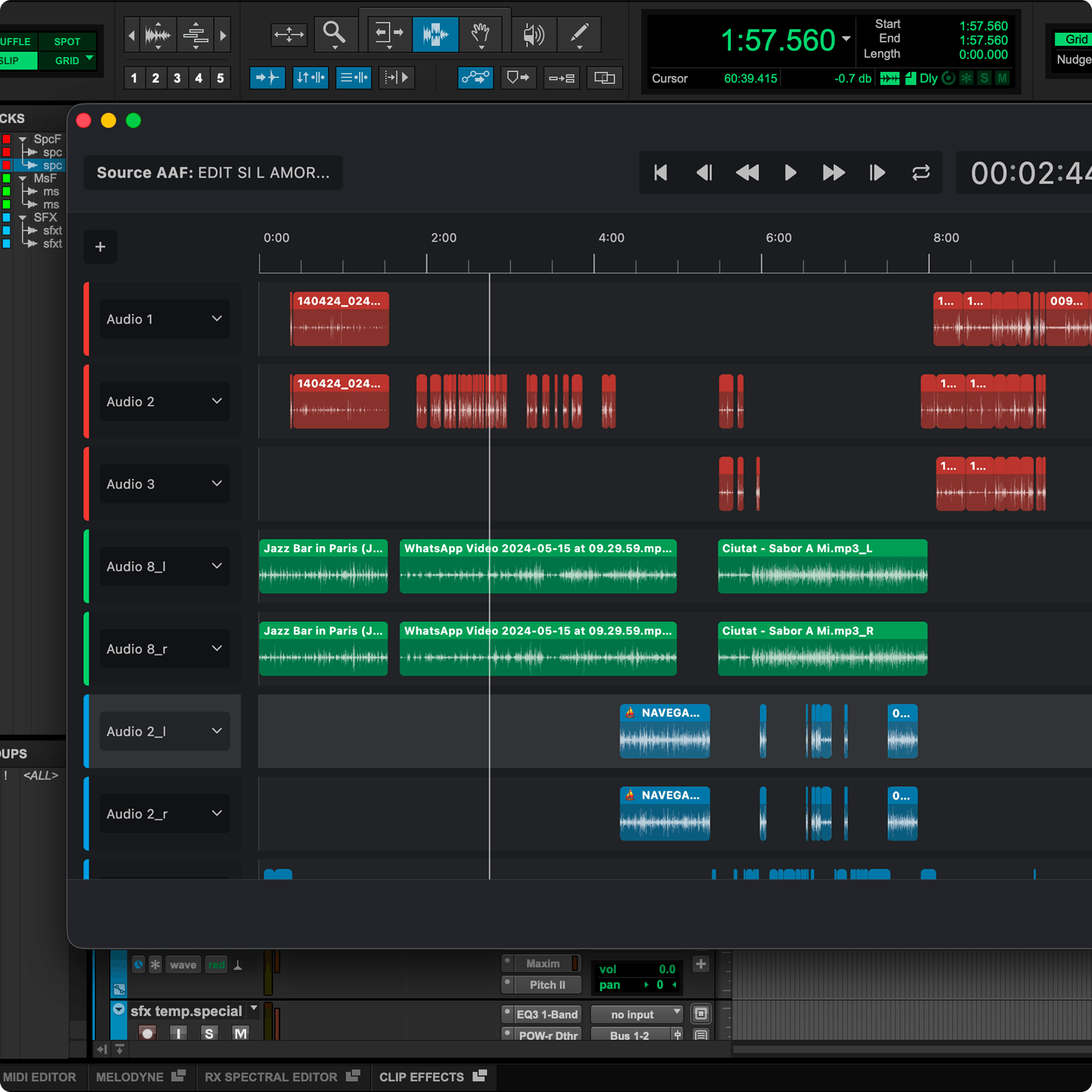1092x1092 pixels.
Task: Go to start in AAF player
Action: (661, 173)
